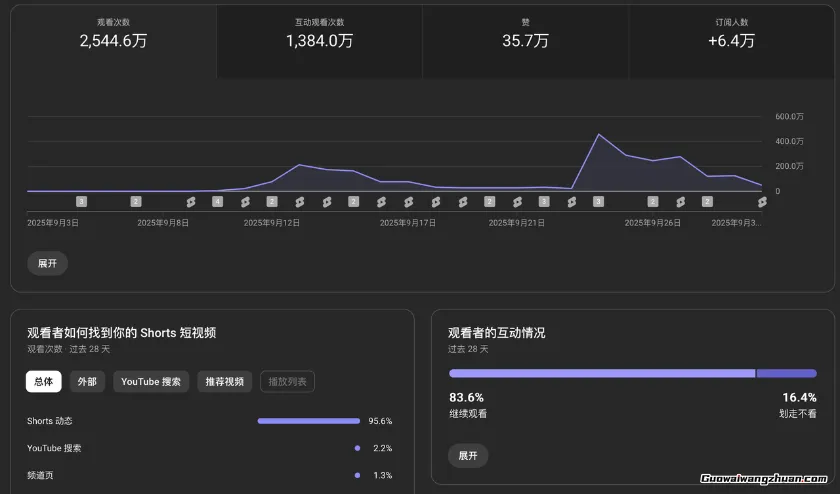
Task: Expand the 观看者的互动情况 card with 展开
Action: pos(468,455)
